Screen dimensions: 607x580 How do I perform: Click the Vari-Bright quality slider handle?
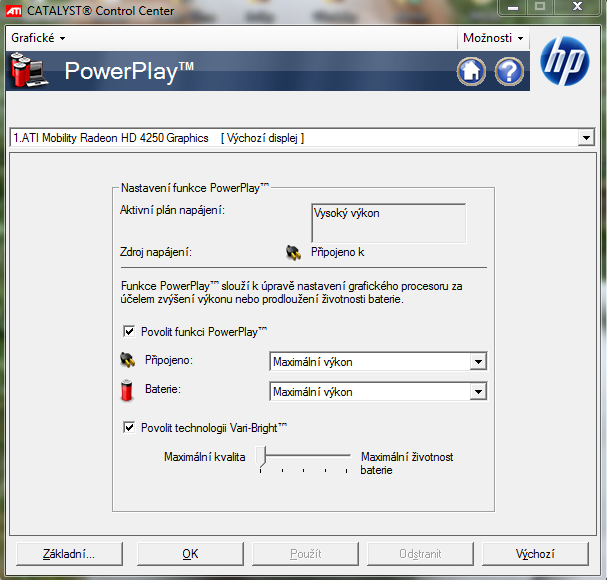(261, 456)
